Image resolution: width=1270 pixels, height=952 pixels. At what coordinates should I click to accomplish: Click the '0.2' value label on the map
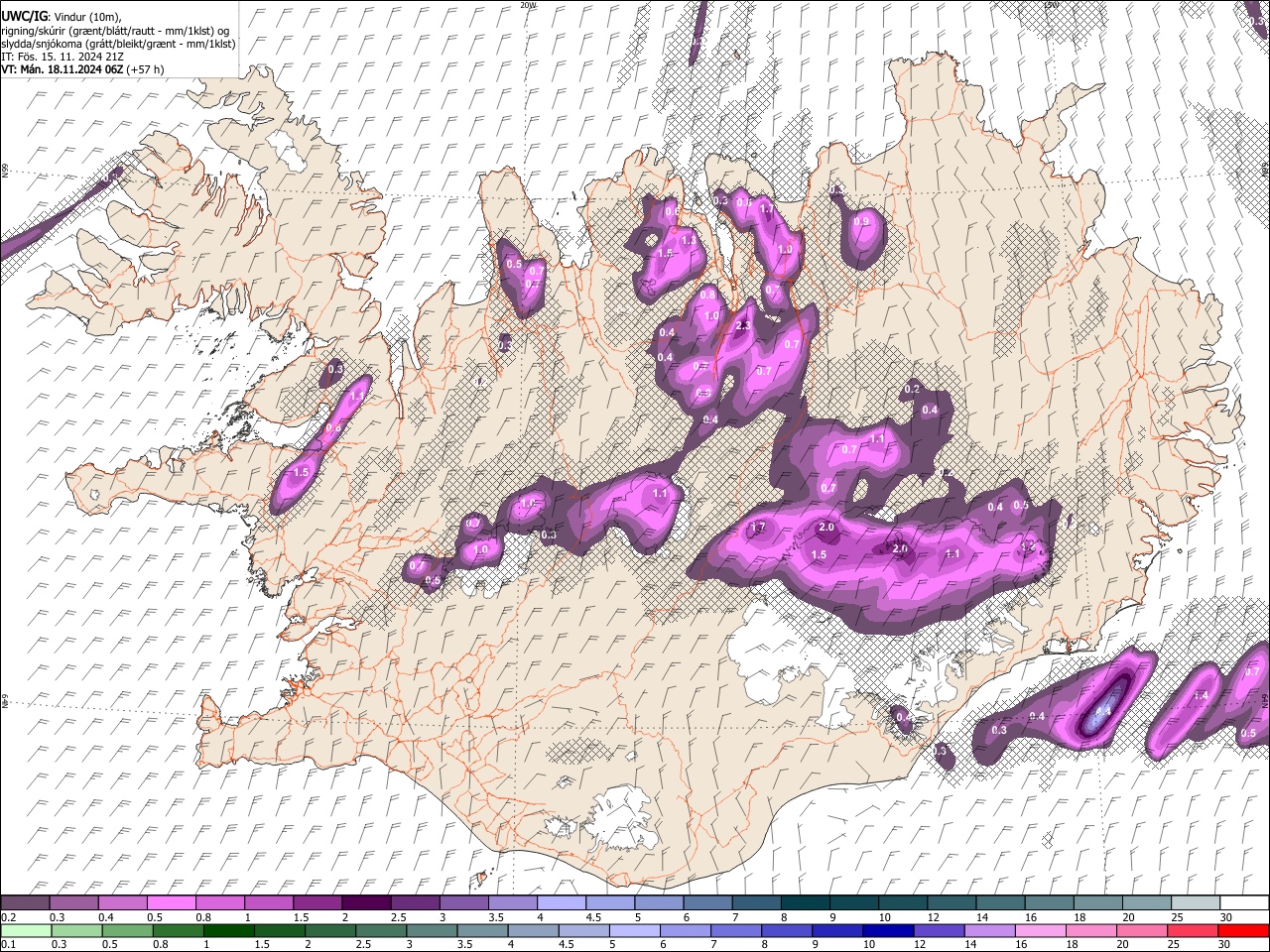coord(912,389)
